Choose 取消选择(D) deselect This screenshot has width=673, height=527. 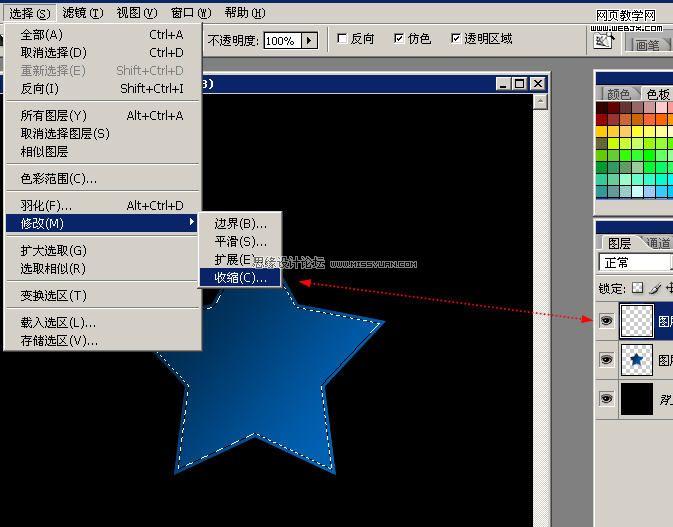tap(102, 53)
